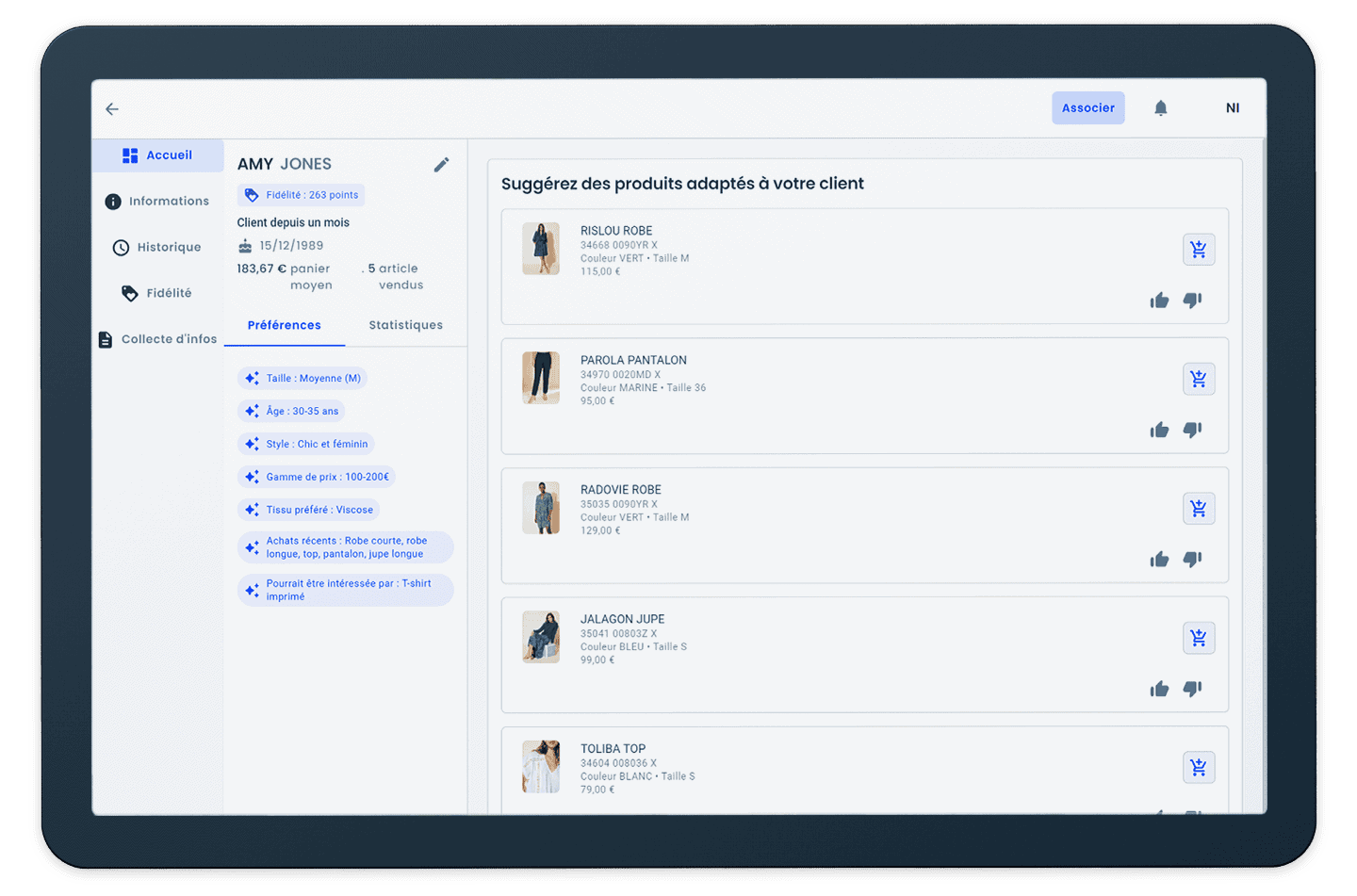Open the Fidélité sidebar item

[157, 293]
